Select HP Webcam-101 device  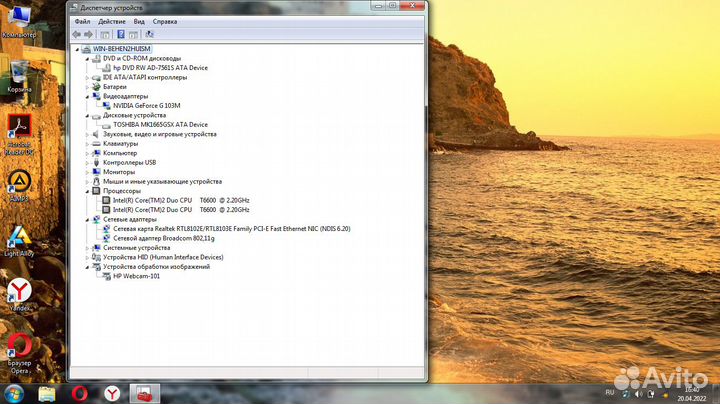click(x=136, y=276)
